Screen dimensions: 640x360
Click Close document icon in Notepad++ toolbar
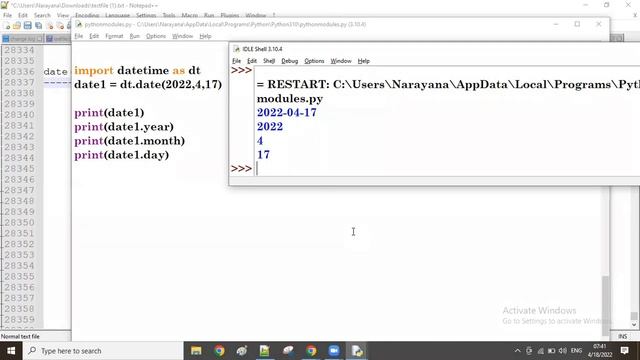tap(50, 26)
